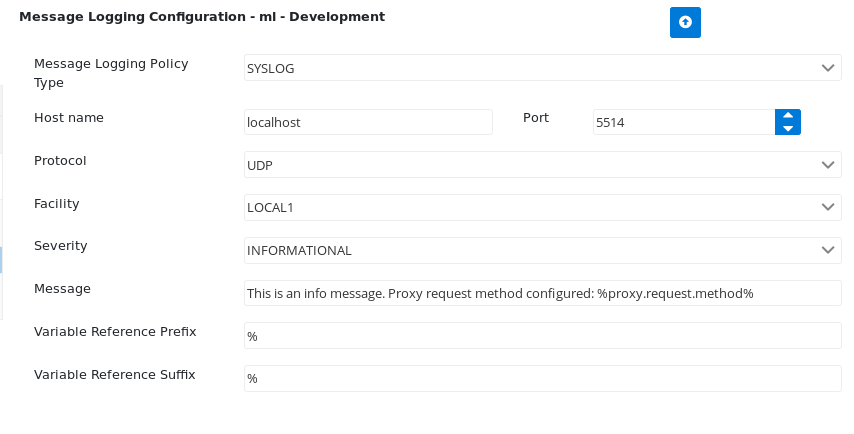Click the Host name label
This screenshot has height=434, width=854.
[69, 118]
